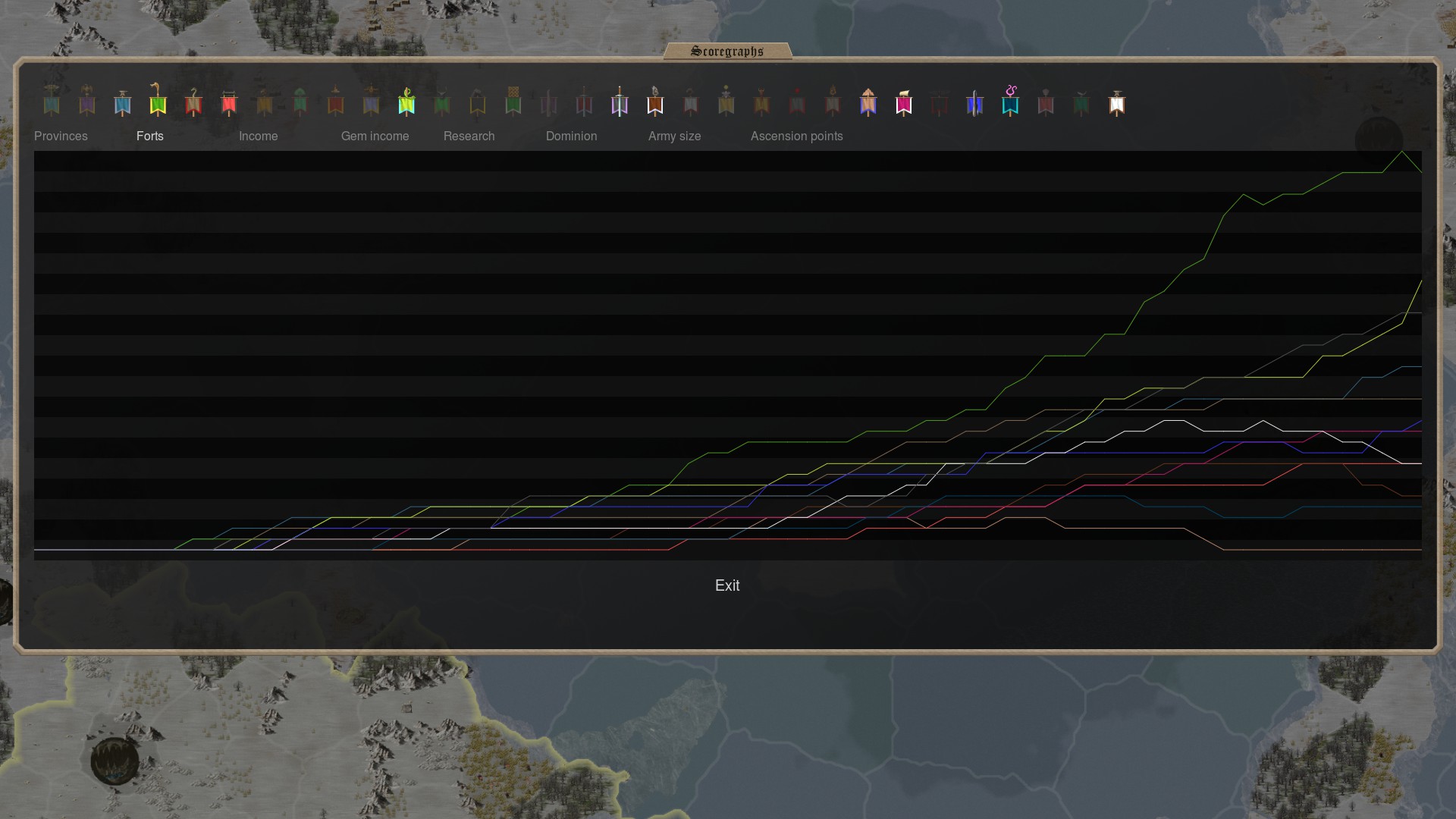Toggle the dimmed yellow banner after the red gate-topped one

pos(265,102)
